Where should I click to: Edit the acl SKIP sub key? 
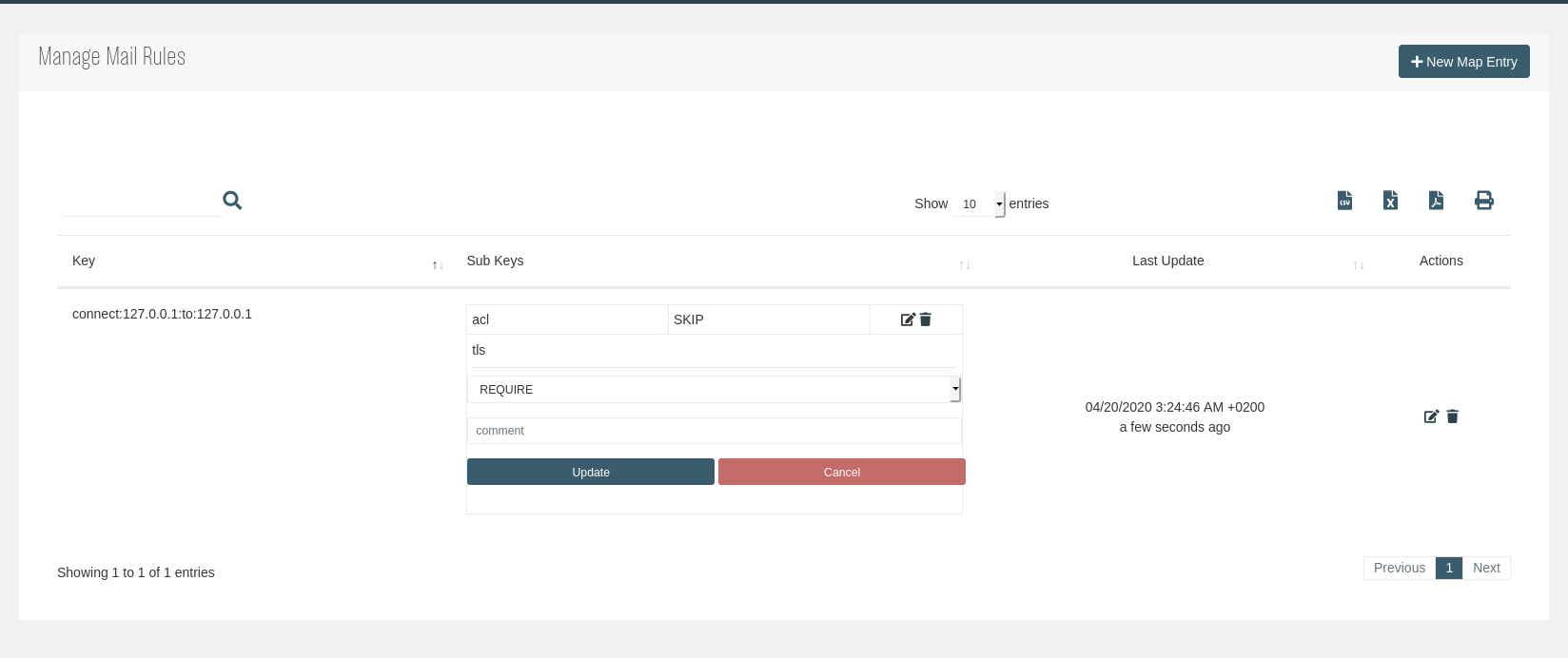908,319
